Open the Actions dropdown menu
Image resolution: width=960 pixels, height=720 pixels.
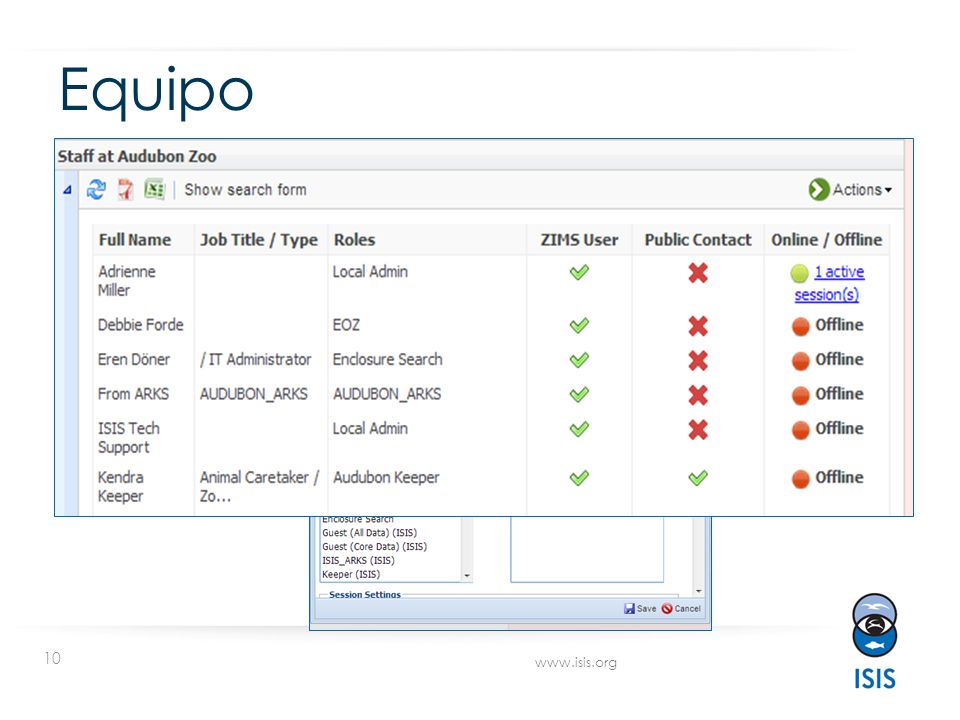click(850, 190)
